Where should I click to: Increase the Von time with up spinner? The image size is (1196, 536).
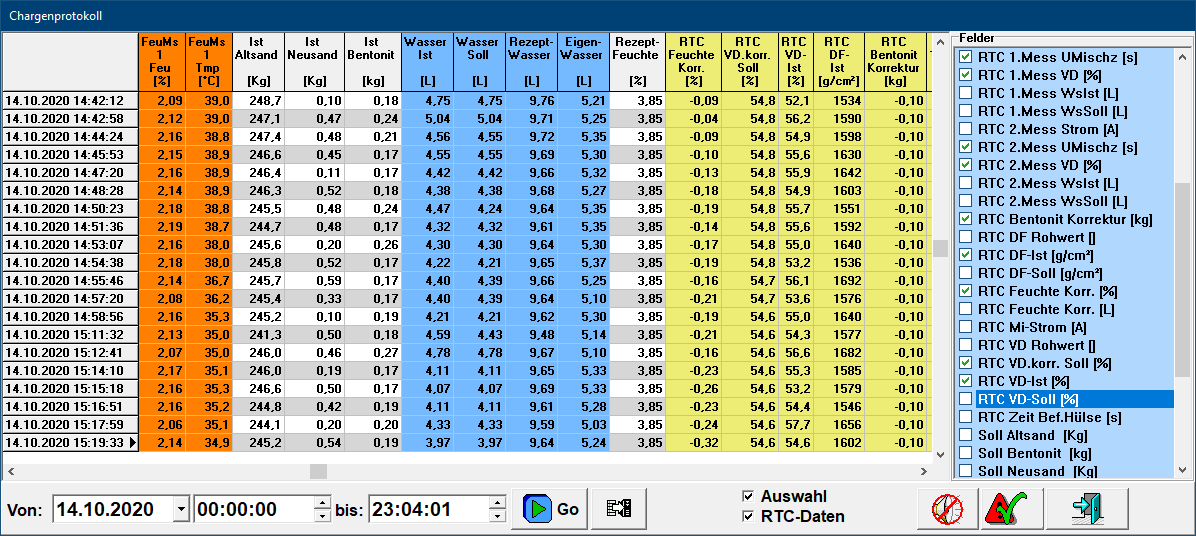[x=321, y=503]
